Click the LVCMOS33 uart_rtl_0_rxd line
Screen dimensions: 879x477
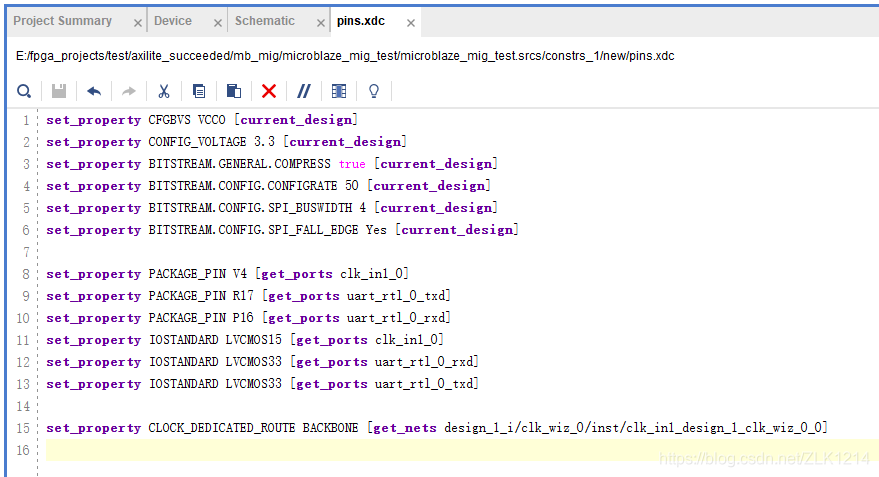(x=262, y=362)
